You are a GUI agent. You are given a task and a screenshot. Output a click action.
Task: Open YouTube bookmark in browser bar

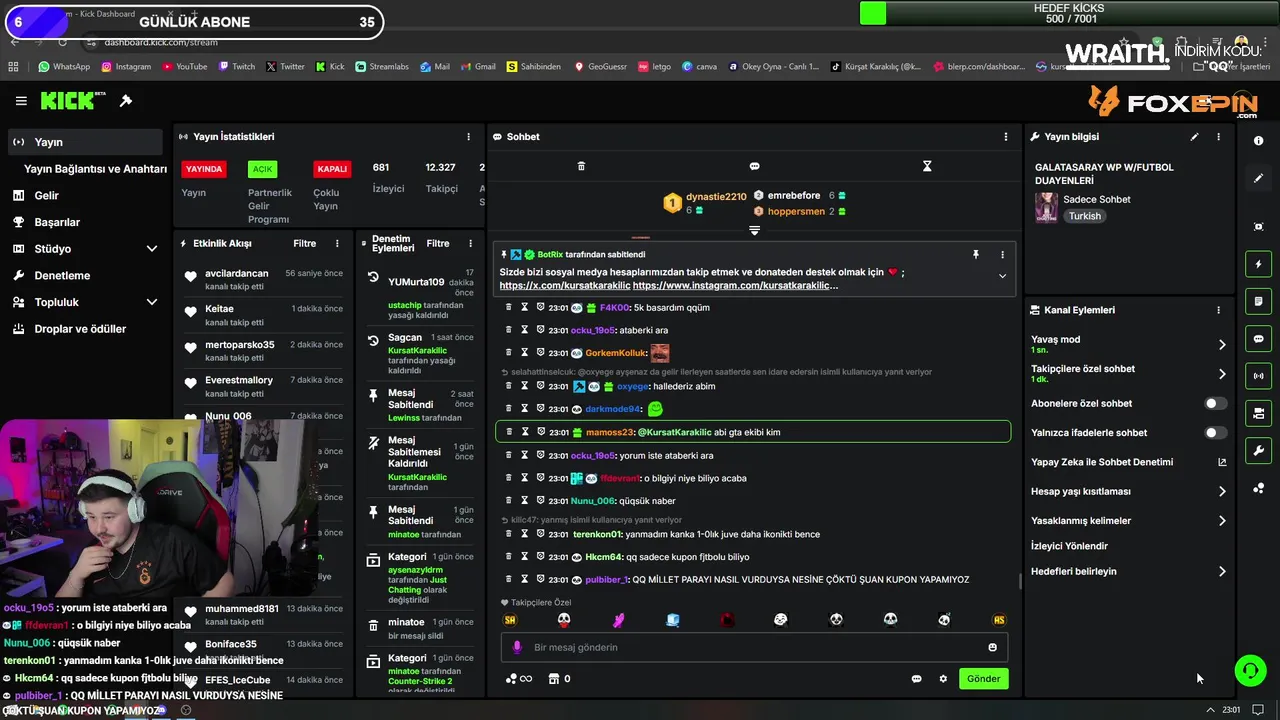tap(184, 67)
